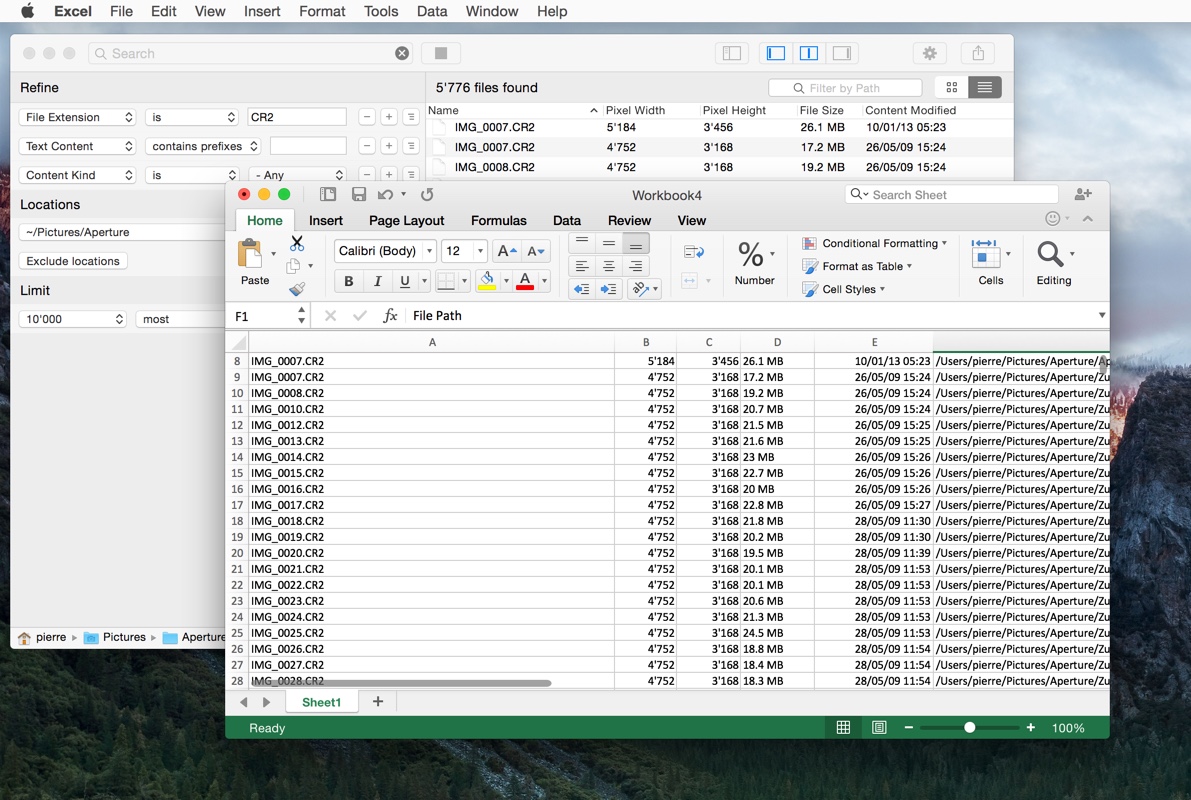Open the Tools menu in the menu bar
This screenshot has width=1191, height=800.
pos(380,11)
